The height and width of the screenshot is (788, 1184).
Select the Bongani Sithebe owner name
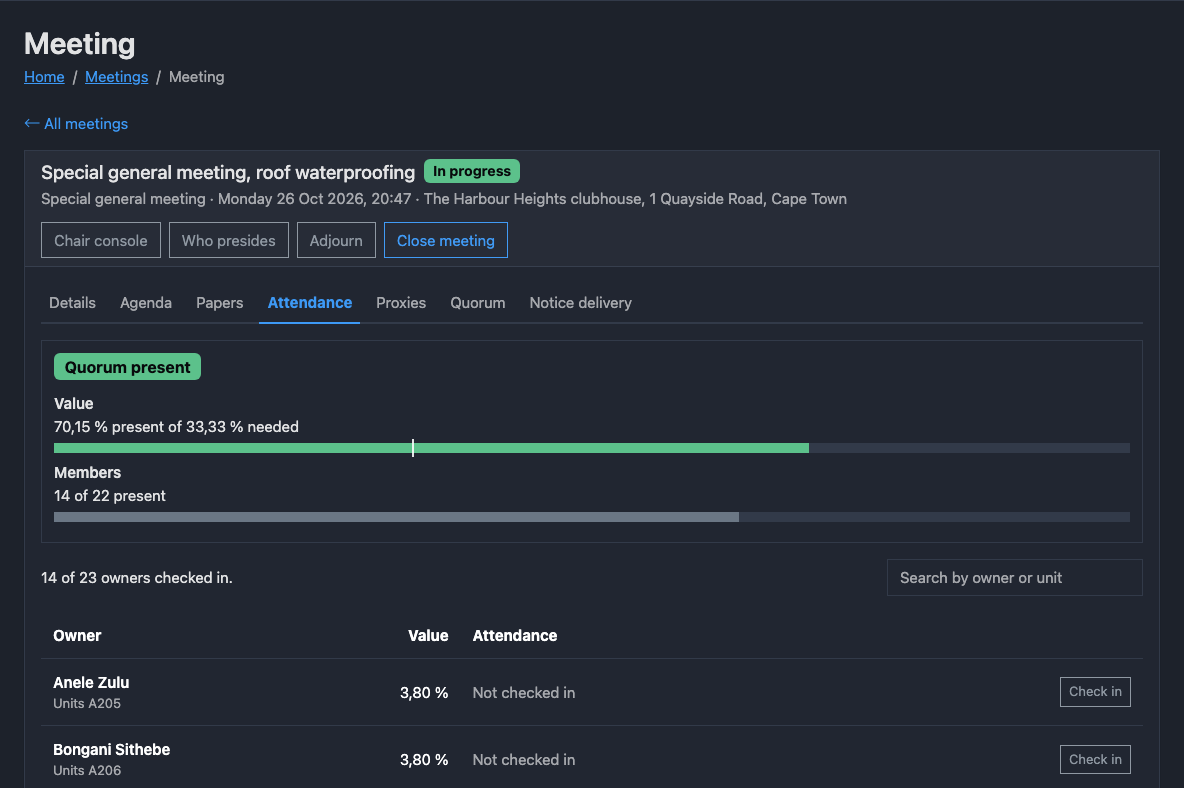click(x=112, y=750)
